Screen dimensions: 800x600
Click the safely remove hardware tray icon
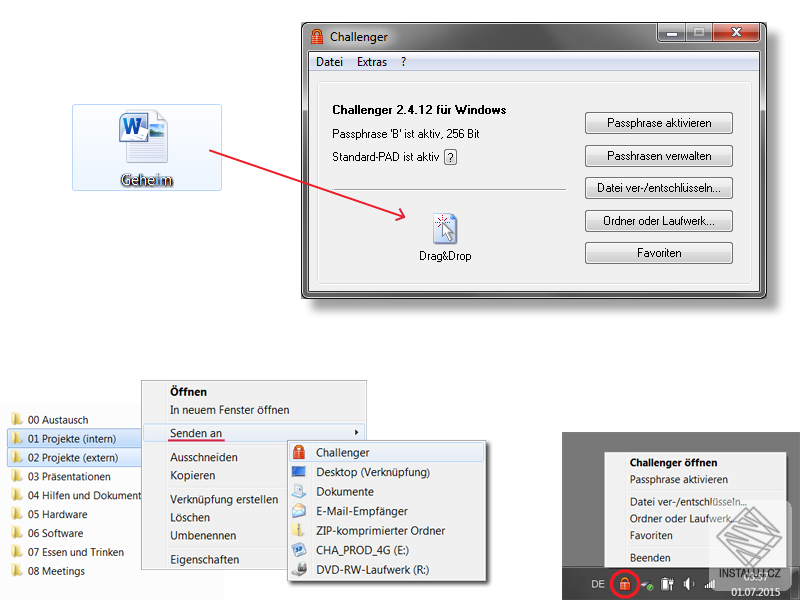[647, 585]
